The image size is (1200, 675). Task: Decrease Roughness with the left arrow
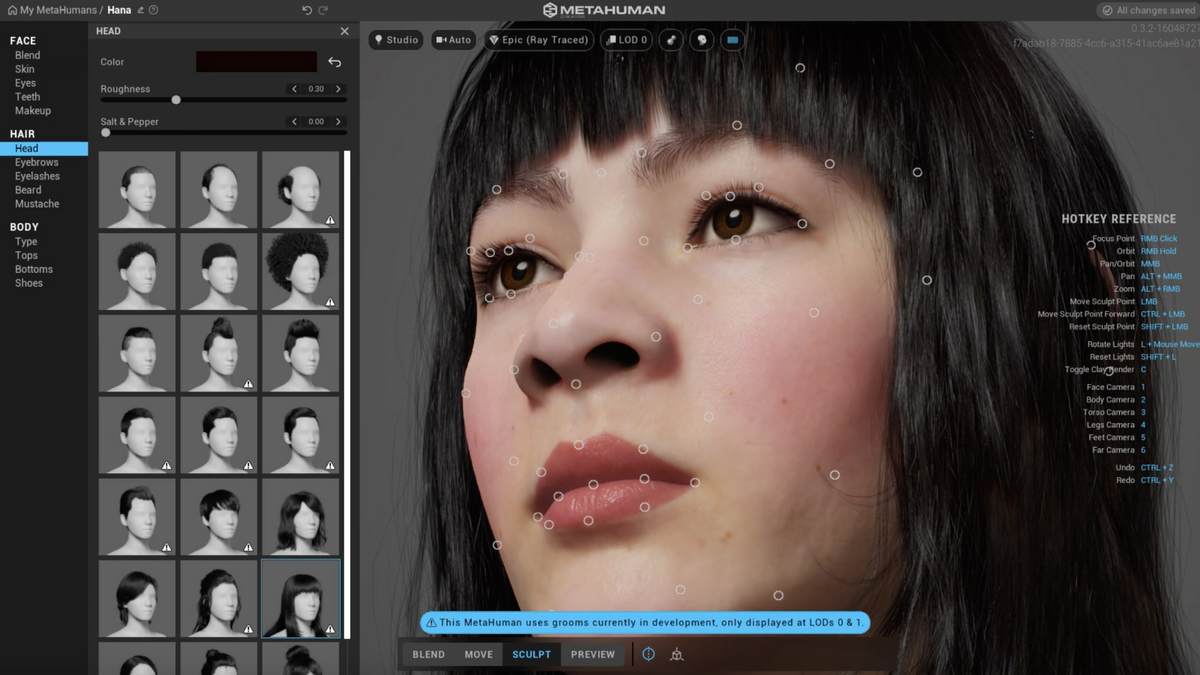click(x=294, y=89)
